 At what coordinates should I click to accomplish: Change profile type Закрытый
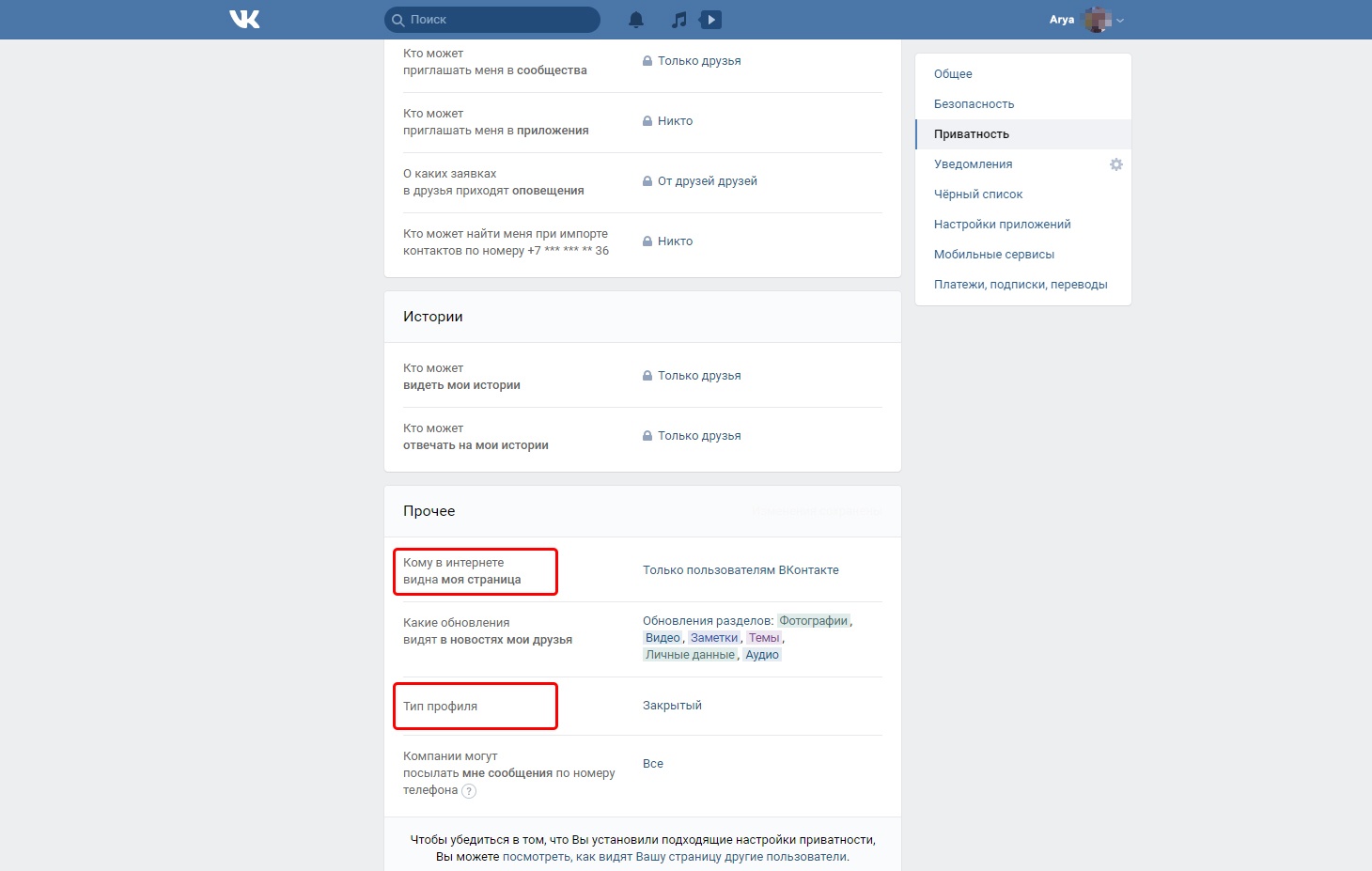[x=672, y=706]
